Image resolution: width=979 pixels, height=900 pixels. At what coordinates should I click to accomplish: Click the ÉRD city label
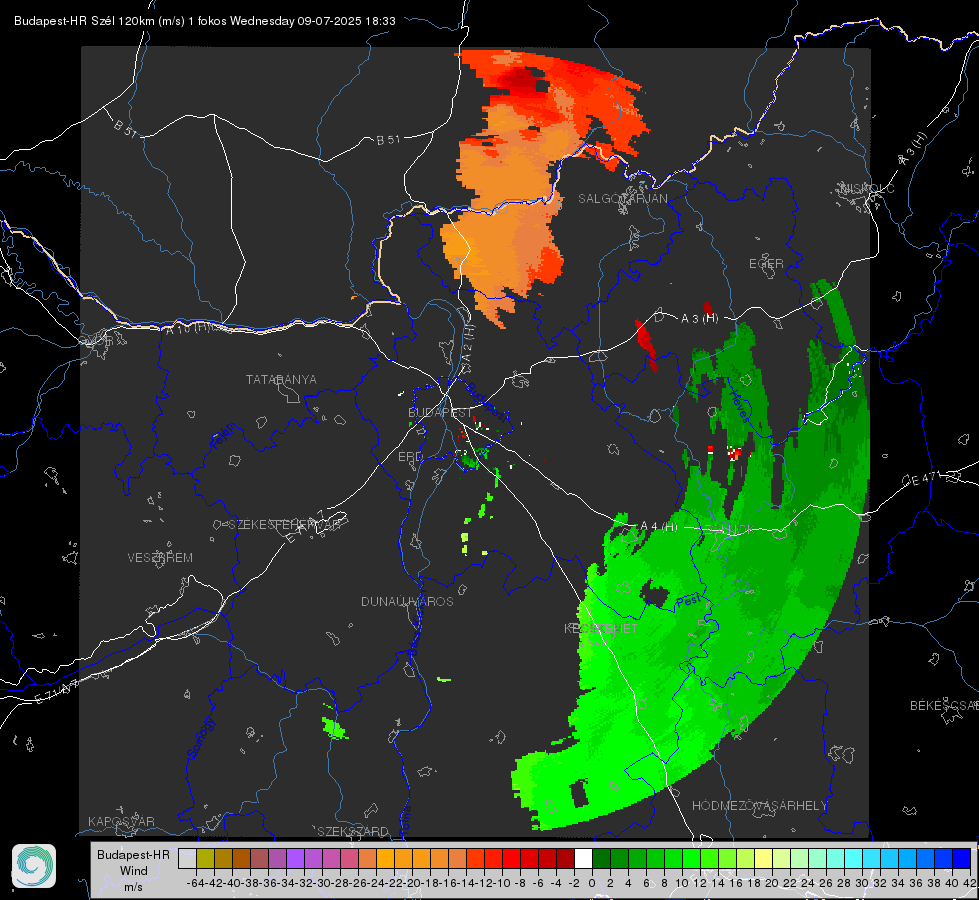[410, 457]
